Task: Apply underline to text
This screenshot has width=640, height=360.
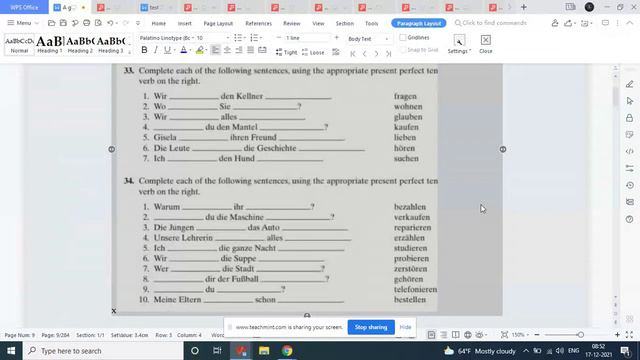Action: (167, 50)
